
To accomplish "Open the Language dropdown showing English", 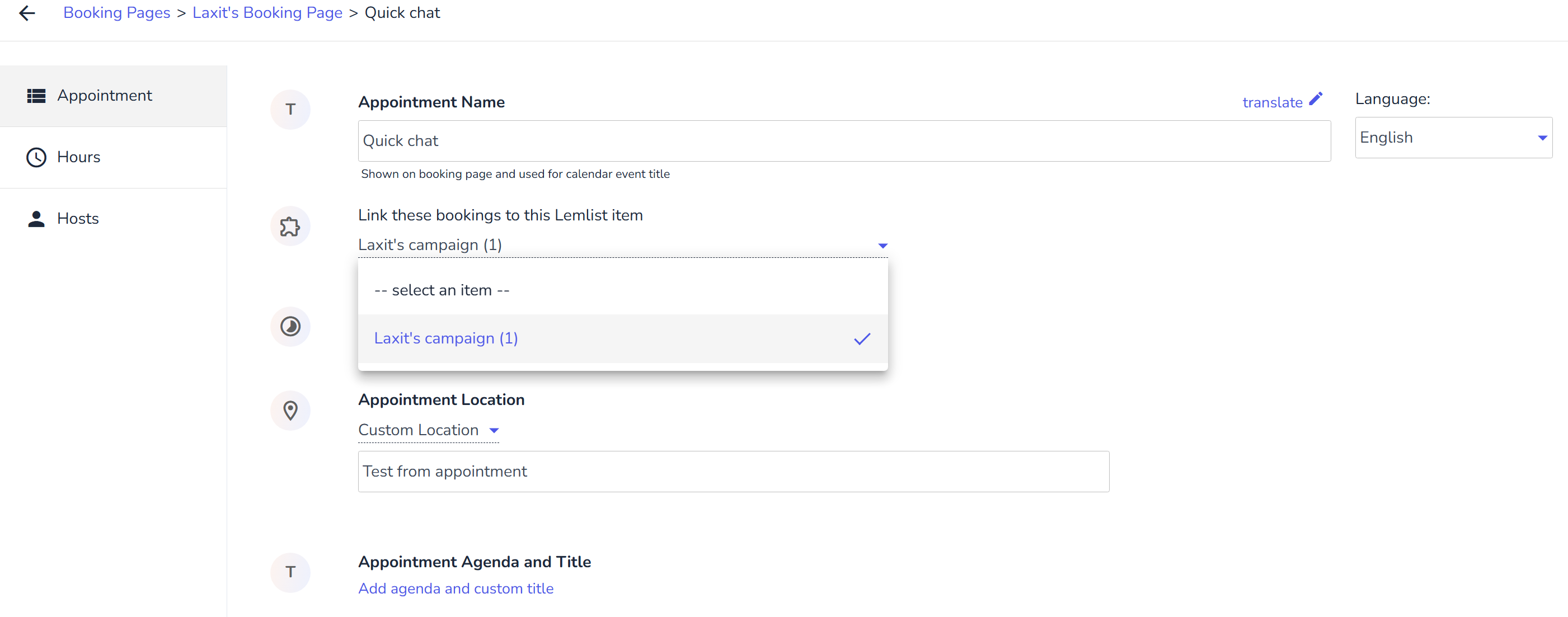I will pos(1454,138).
